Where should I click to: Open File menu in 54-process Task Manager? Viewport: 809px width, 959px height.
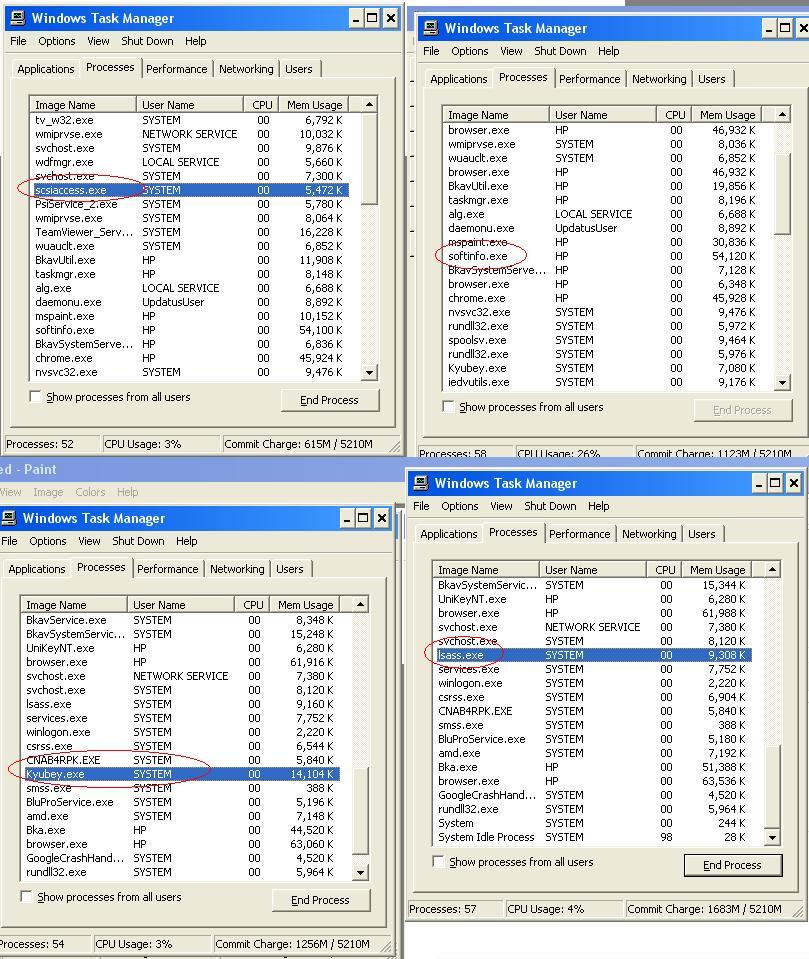click(9, 541)
